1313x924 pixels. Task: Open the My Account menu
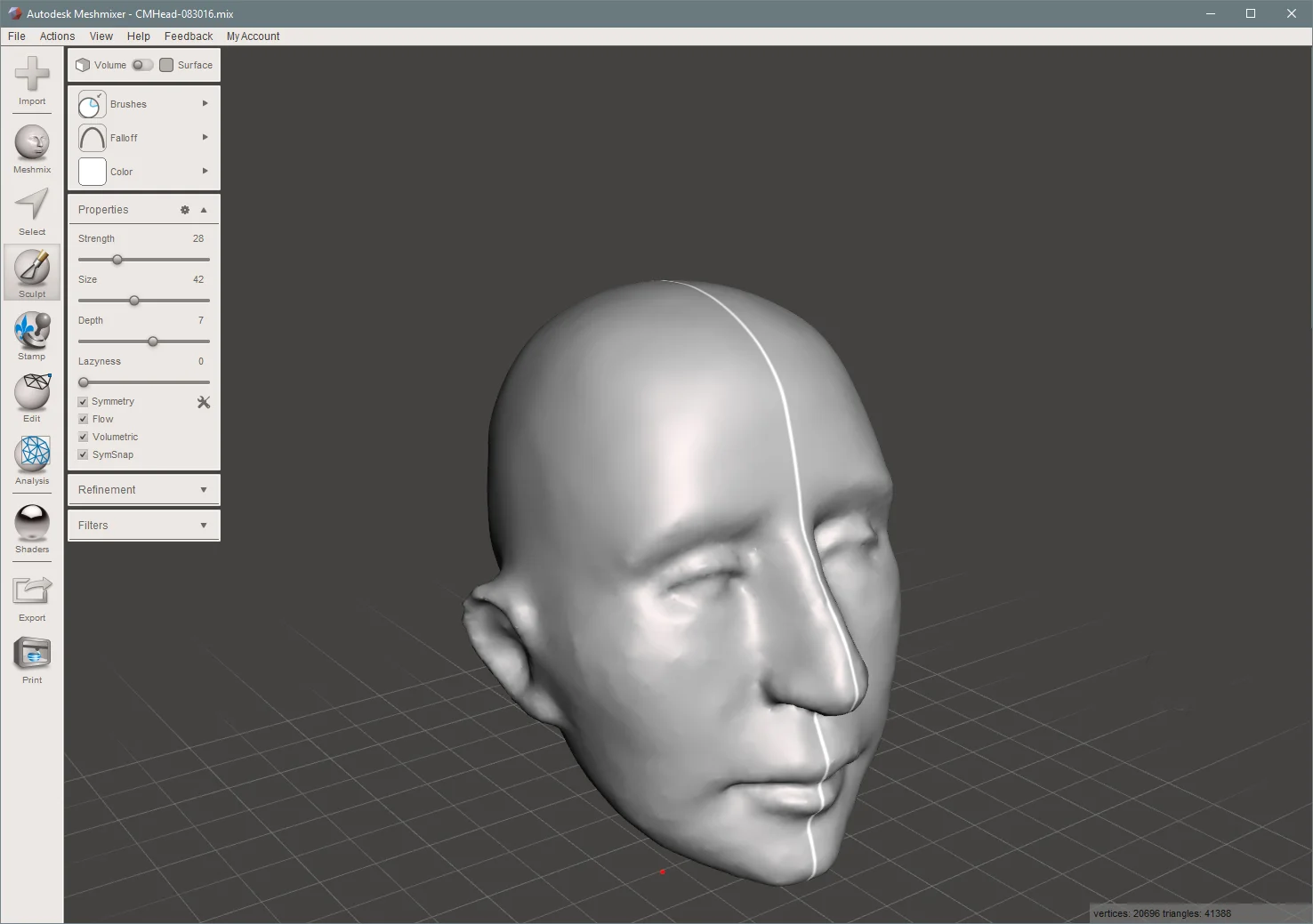[253, 36]
